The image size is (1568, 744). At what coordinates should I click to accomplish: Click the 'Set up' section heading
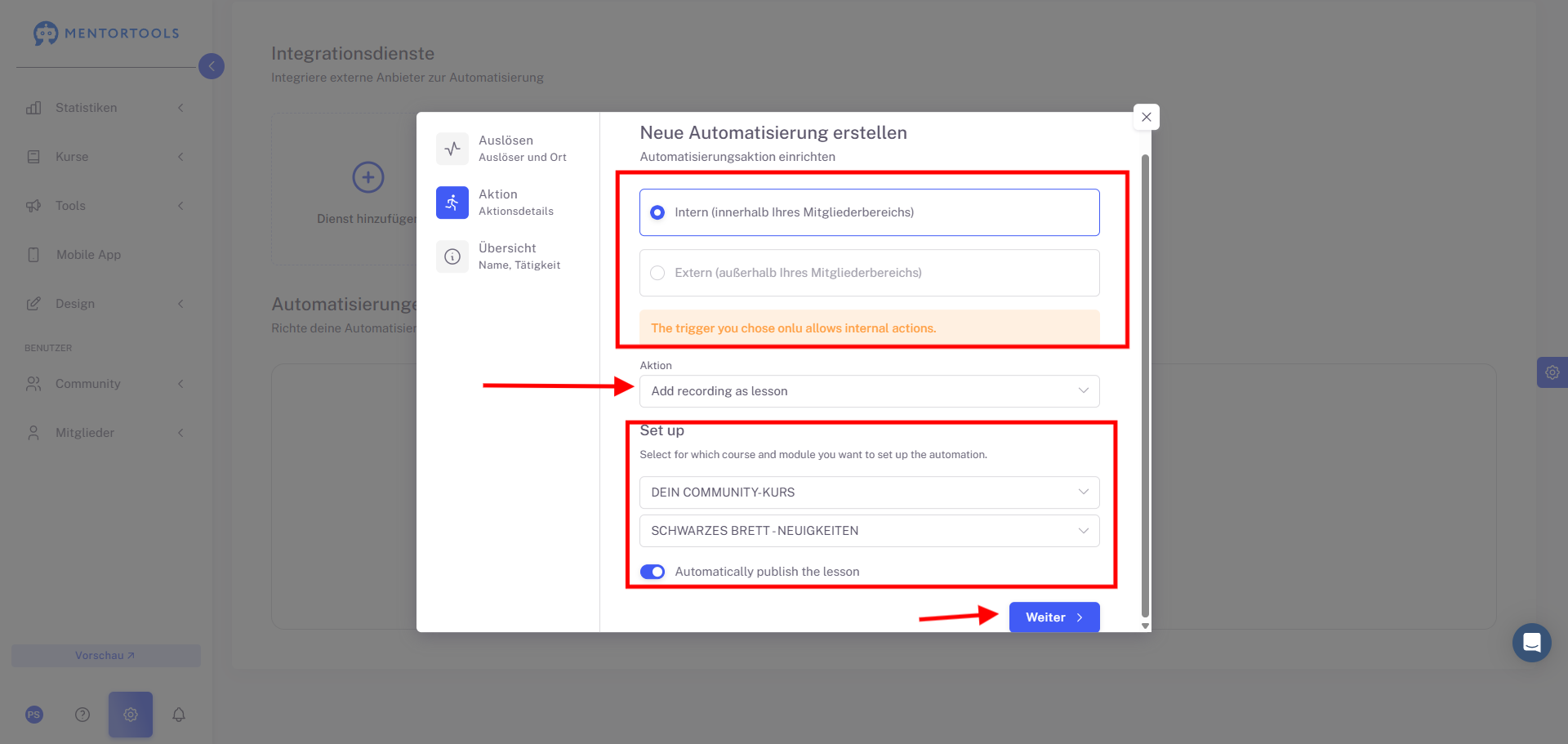(662, 430)
